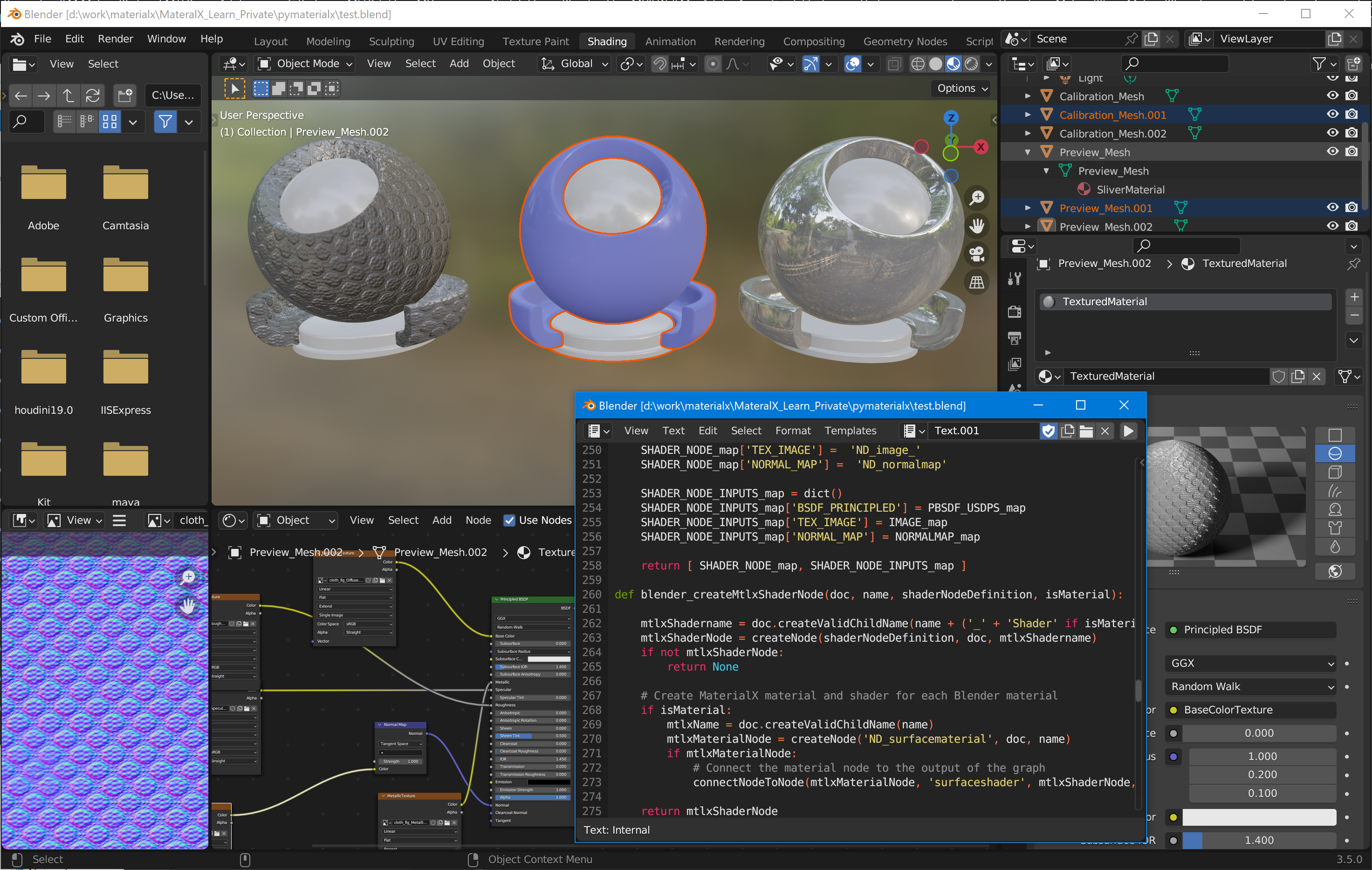Switch to UV Editing workspace tab
1372x870 pixels.
tap(458, 41)
